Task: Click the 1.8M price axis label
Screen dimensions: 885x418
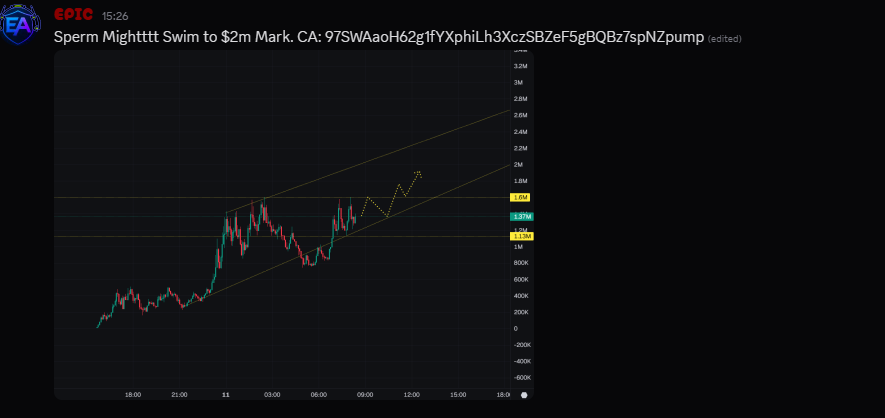Action: pyautogui.click(x=520, y=181)
